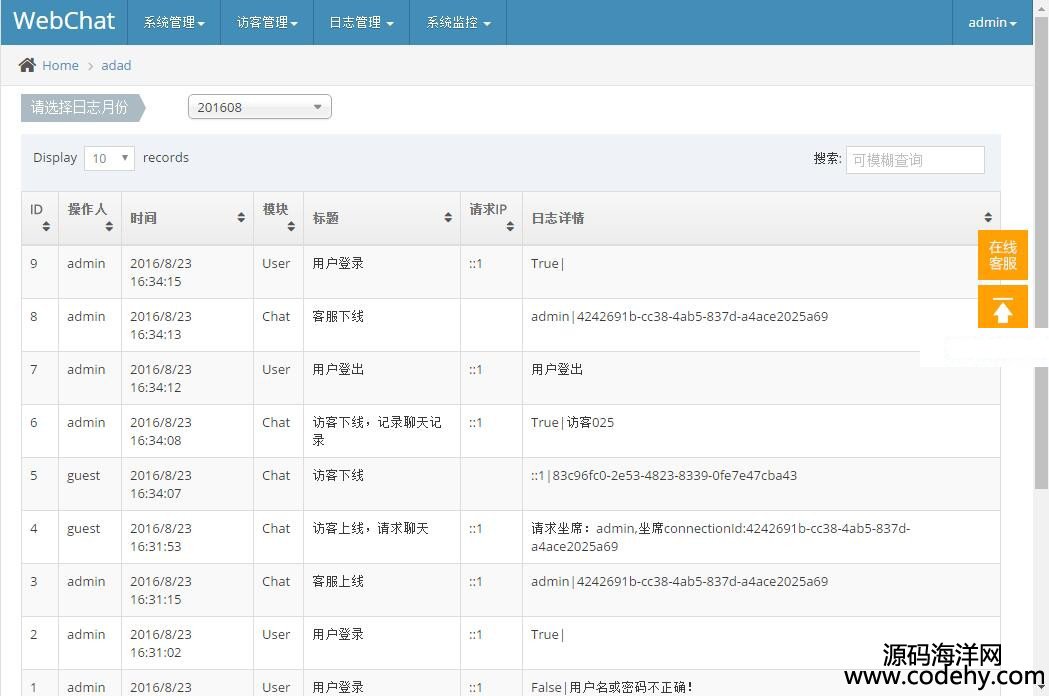
Task: Open the 访客管理 menu
Action: pyautogui.click(x=267, y=22)
